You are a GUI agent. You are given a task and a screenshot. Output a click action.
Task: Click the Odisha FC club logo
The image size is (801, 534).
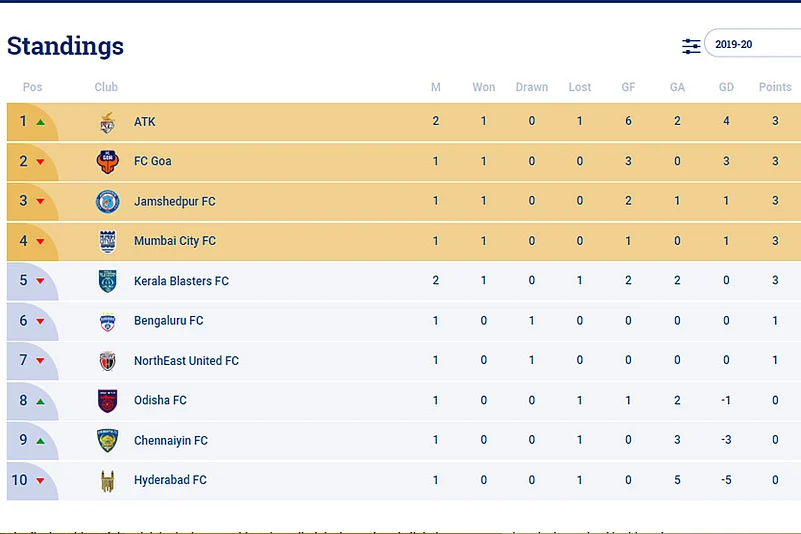click(x=107, y=401)
